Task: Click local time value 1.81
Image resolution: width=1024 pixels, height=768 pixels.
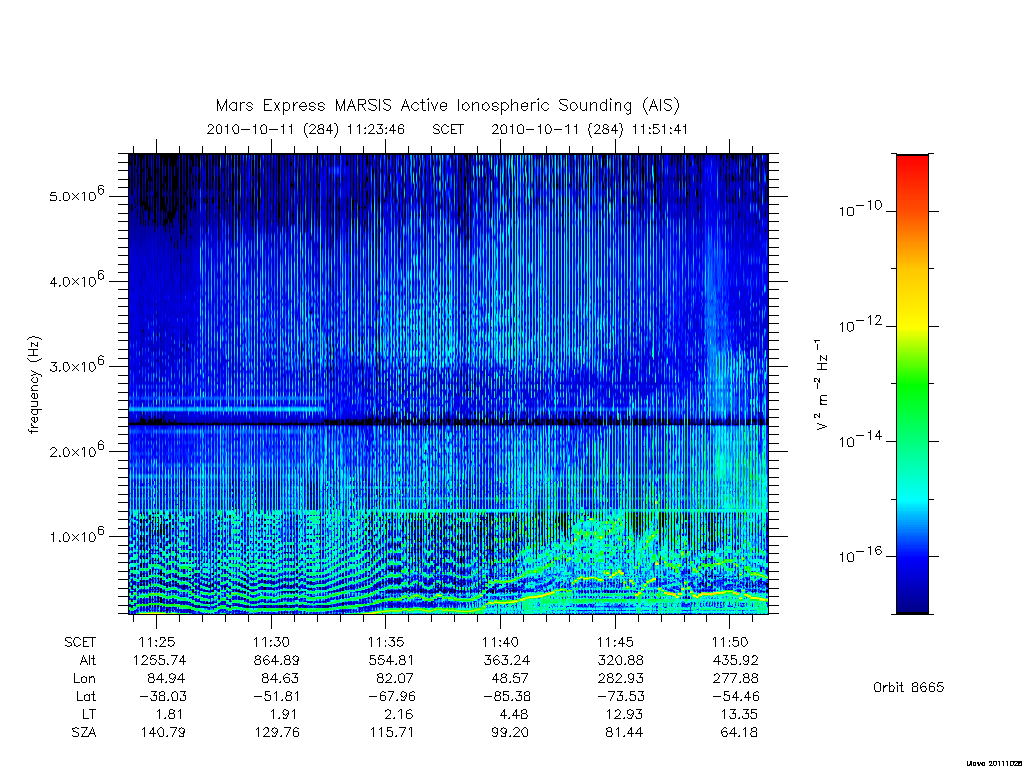Action: 170,714
